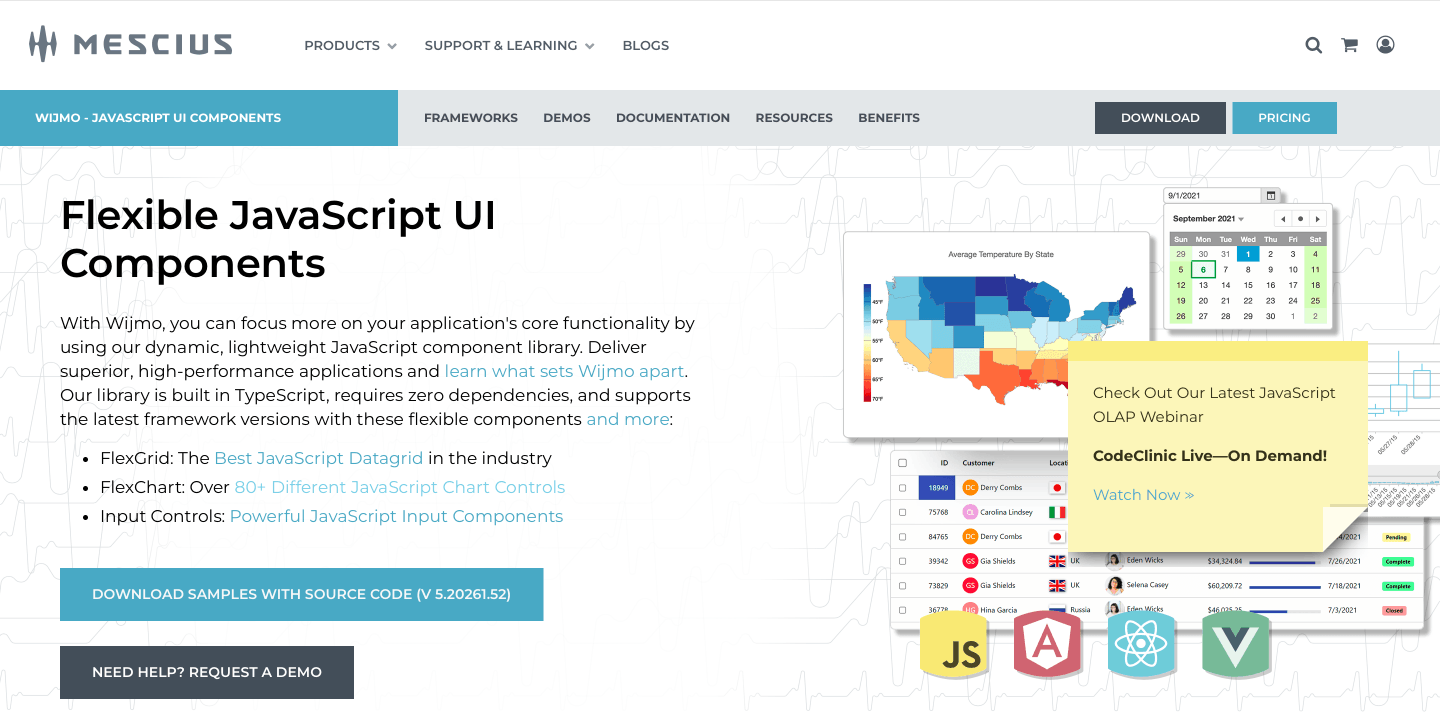Open the Best JavaScript Datagrid link
Viewport: 1440px width, 720px height.
(x=319, y=458)
